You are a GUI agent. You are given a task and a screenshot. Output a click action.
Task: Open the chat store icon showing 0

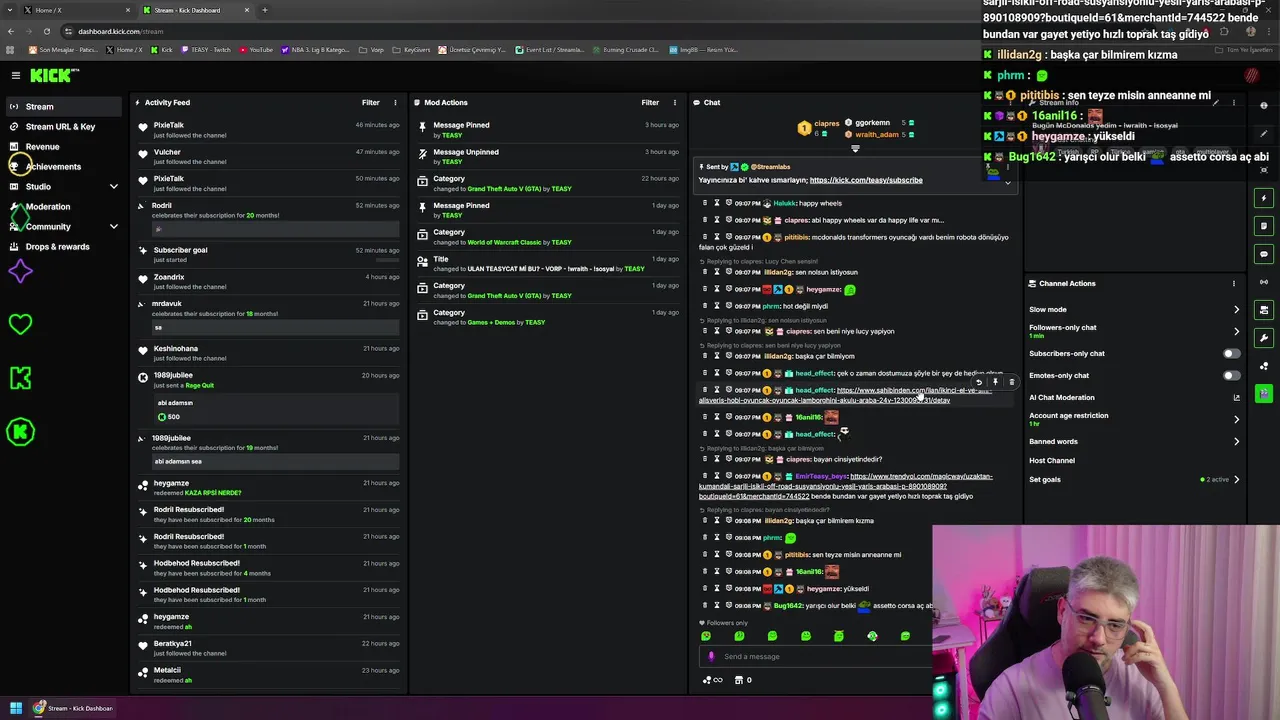(743, 680)
